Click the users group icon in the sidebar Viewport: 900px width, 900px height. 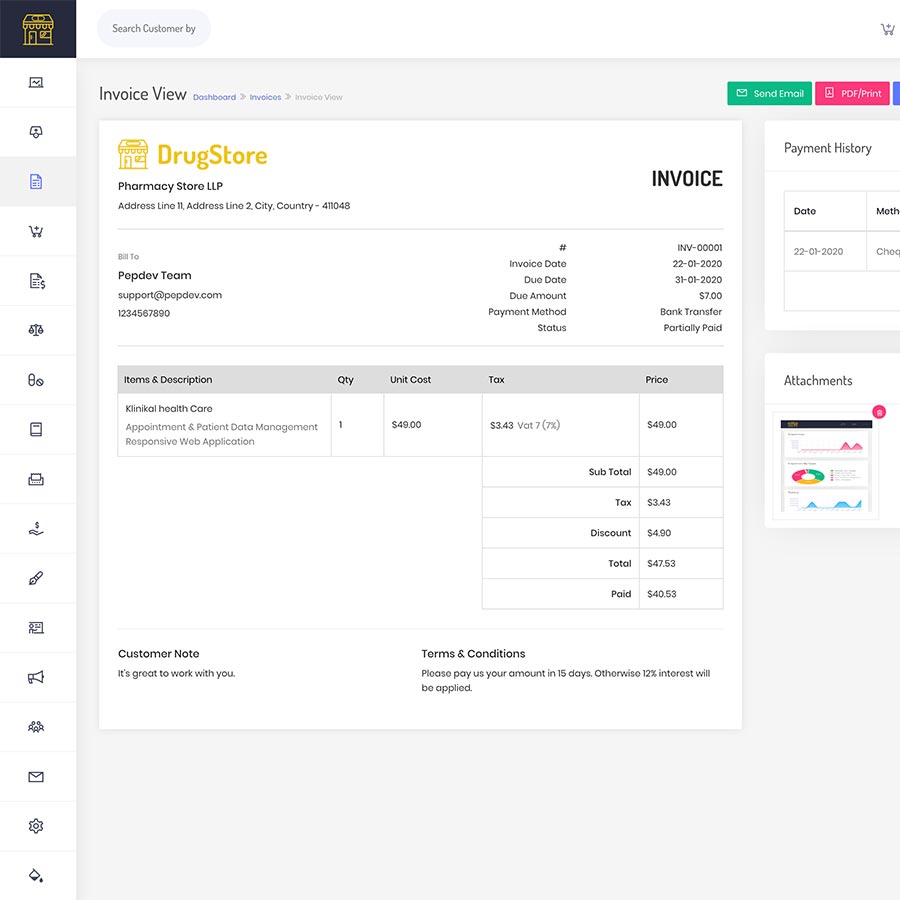coord(37,727)
